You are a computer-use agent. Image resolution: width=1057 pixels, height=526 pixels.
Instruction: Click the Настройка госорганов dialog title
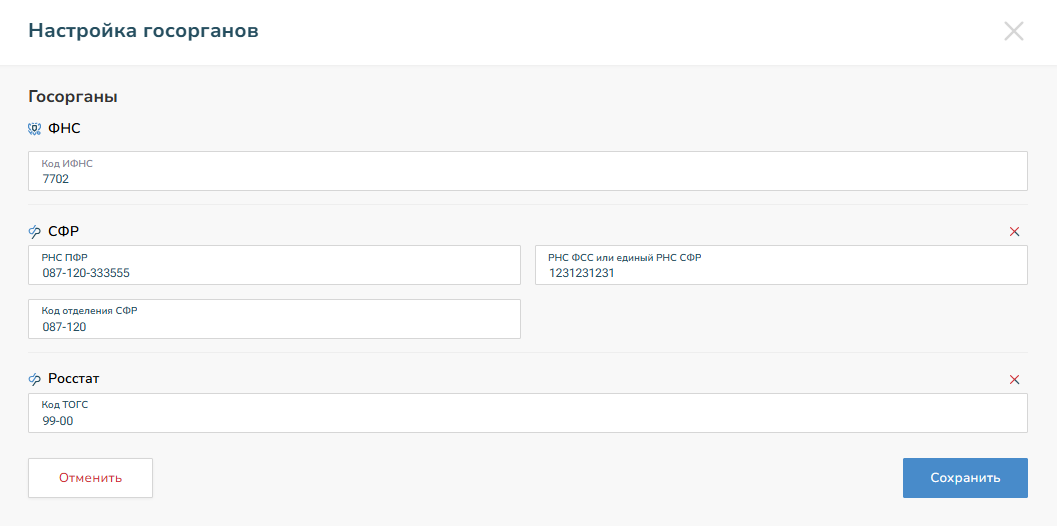143,31
